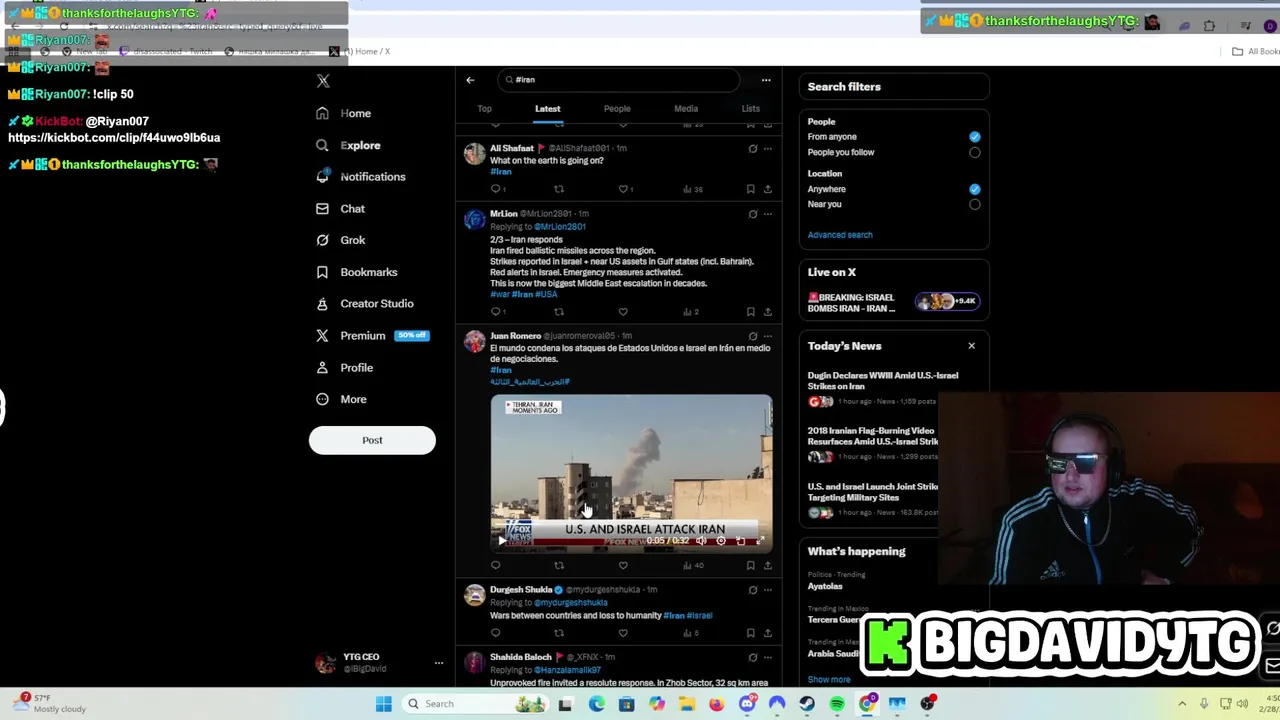The height and width of the screenshot is (720, 1280).
Task: Open Ali Shafaat's profile avatar
Action: click(475, 154)
